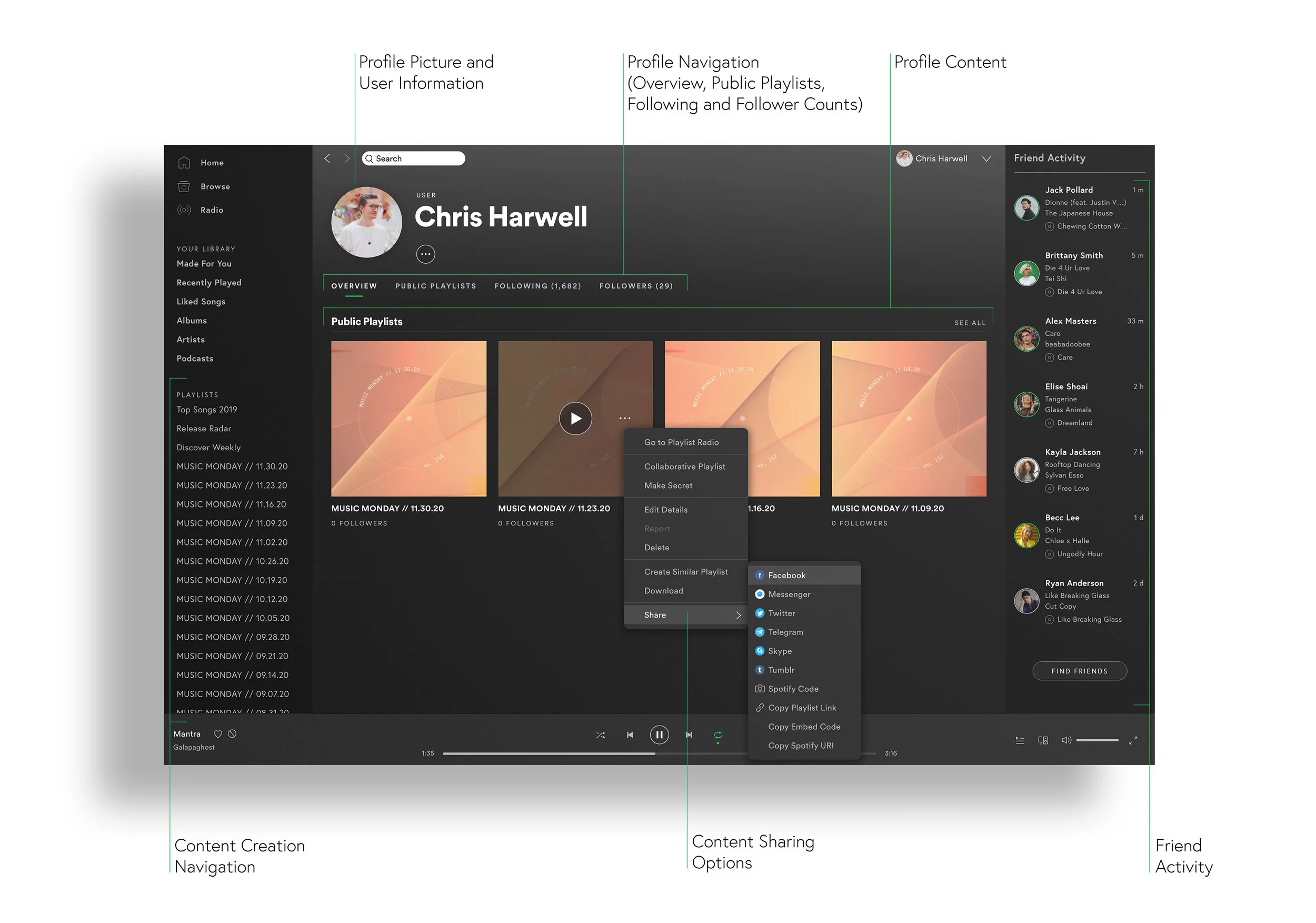Open the Chris Harwell account dropdown
Image resolution: width=1316 pixels, height=923 pixels.
[x=986, y=159]
